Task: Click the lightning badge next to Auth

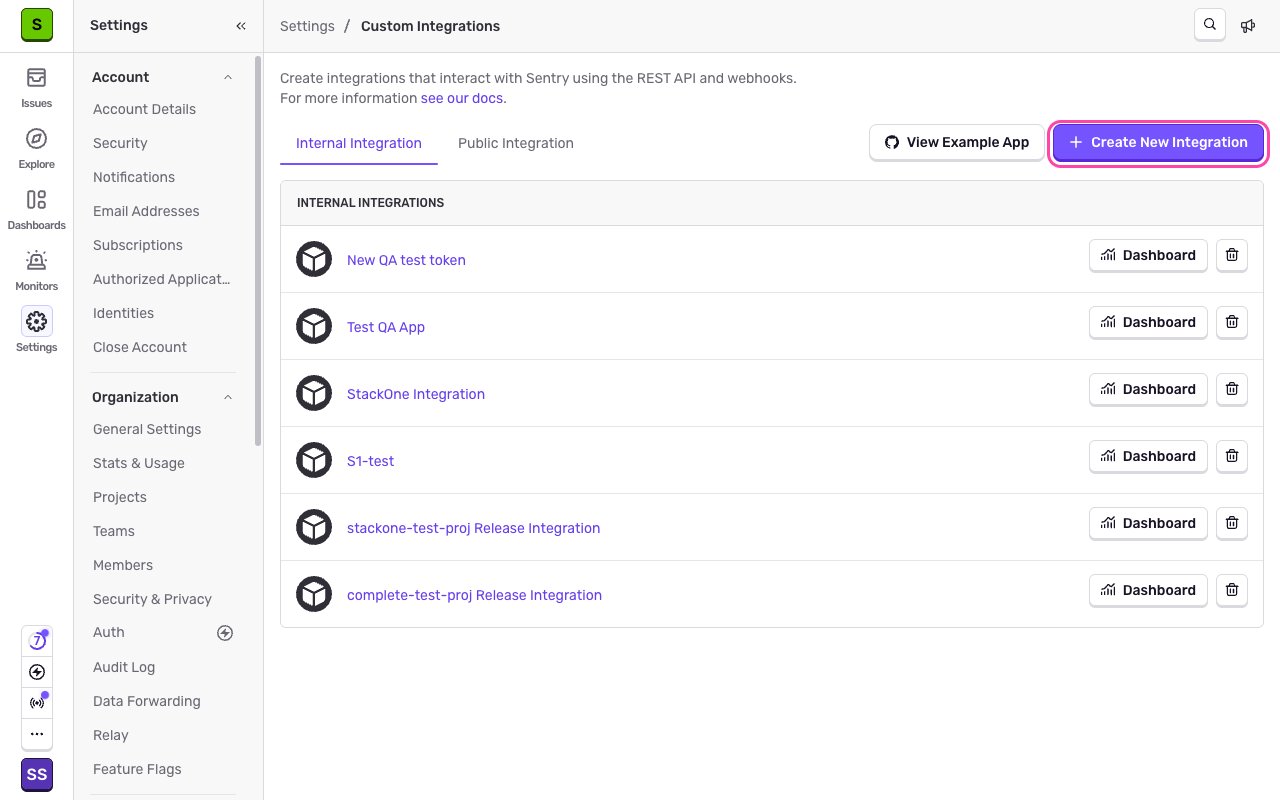Action: point(225,632)
